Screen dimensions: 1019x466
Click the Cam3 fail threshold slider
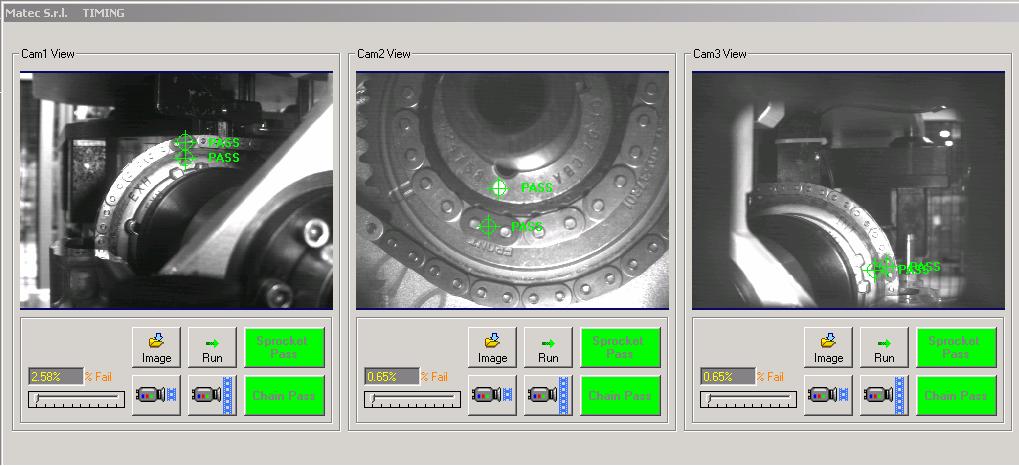pos(749,399)
